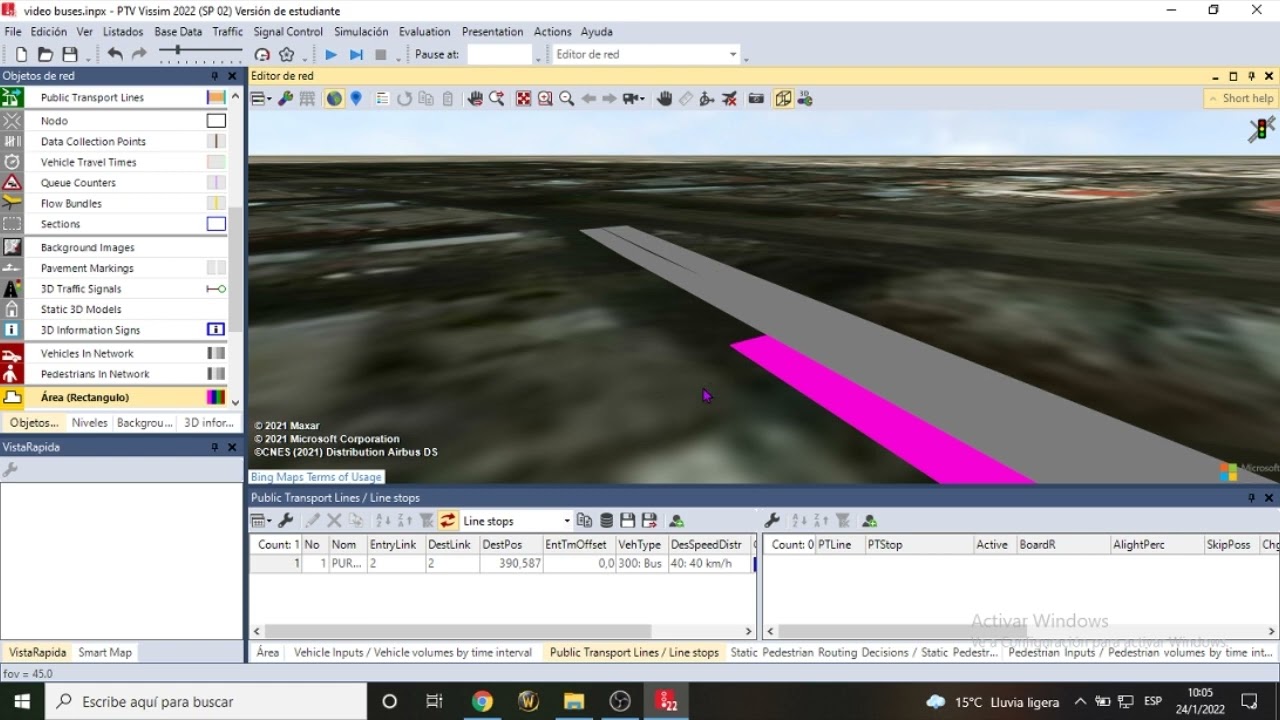Toggle 2D/3D mode cube icon
Image resolution: width=1280 pixels, height=720 pixels.
click(x=783, y=99)
